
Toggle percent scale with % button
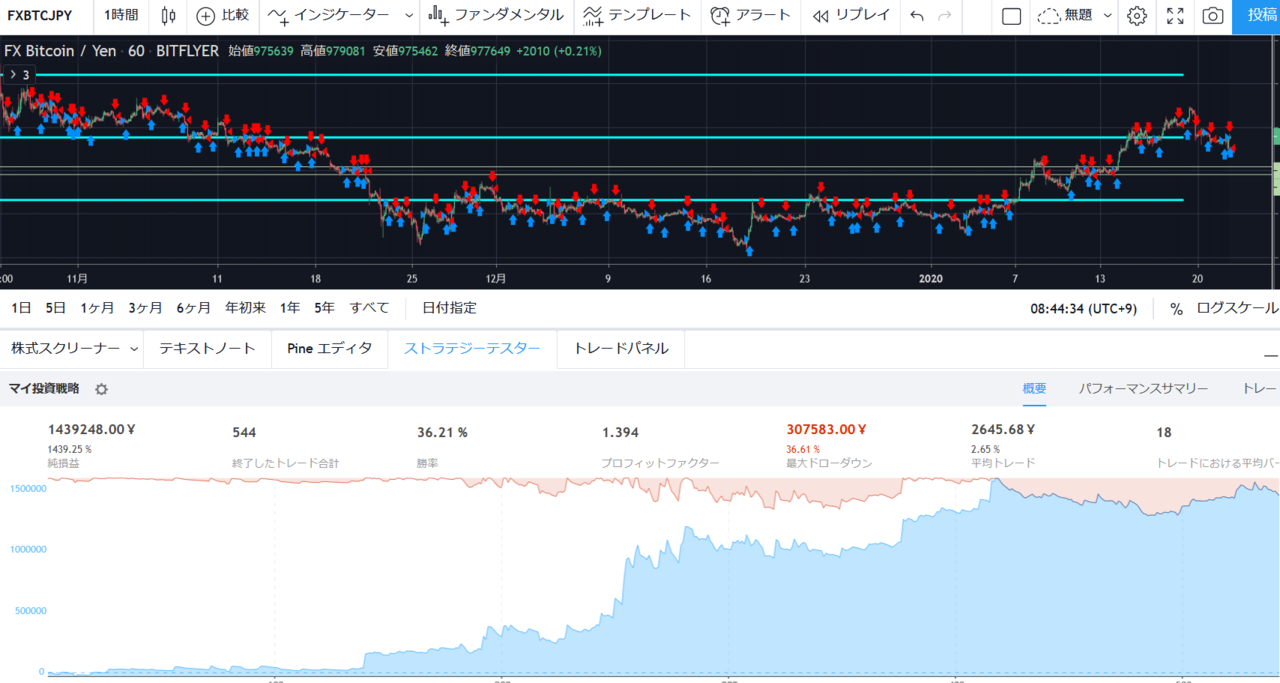coord(1176,309)
